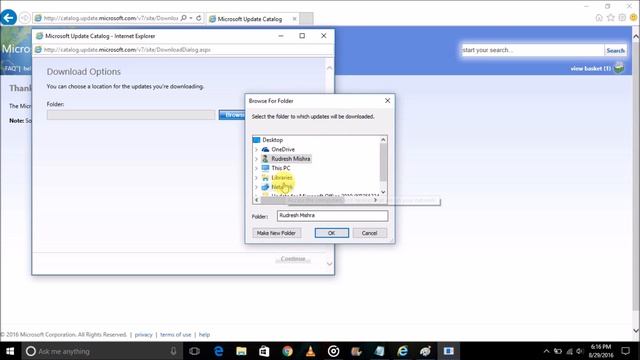
Task: Open File Explorer from the taskbar
Action: point(242,351)
